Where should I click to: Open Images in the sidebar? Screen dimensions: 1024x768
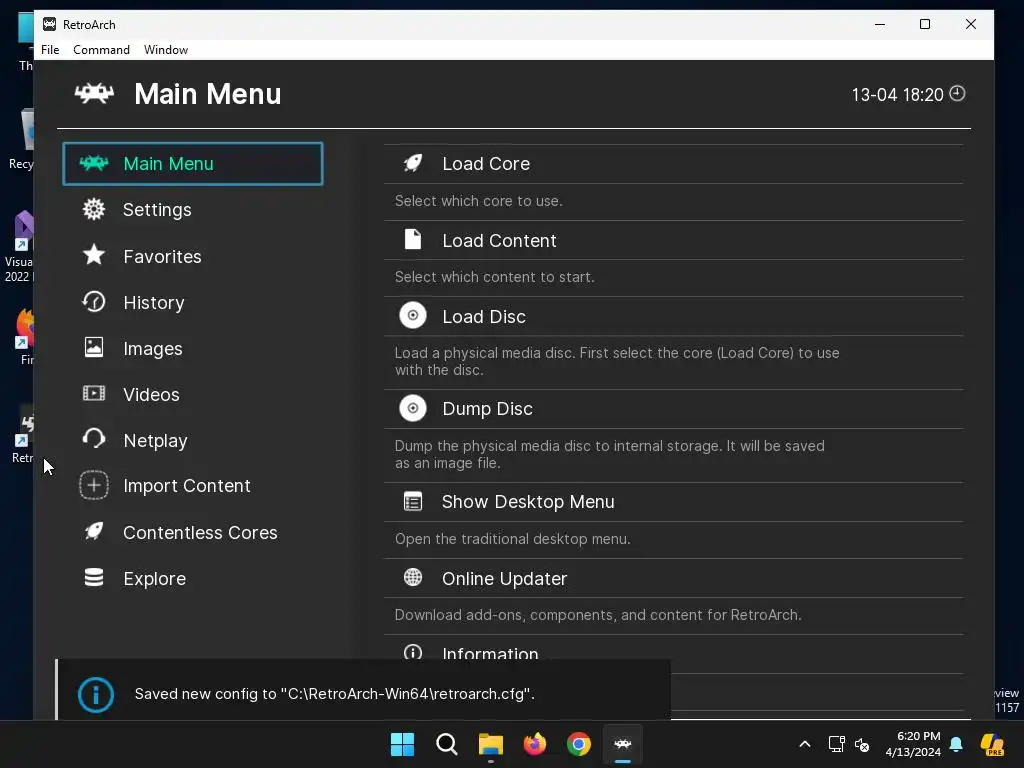tap(193, 348)
